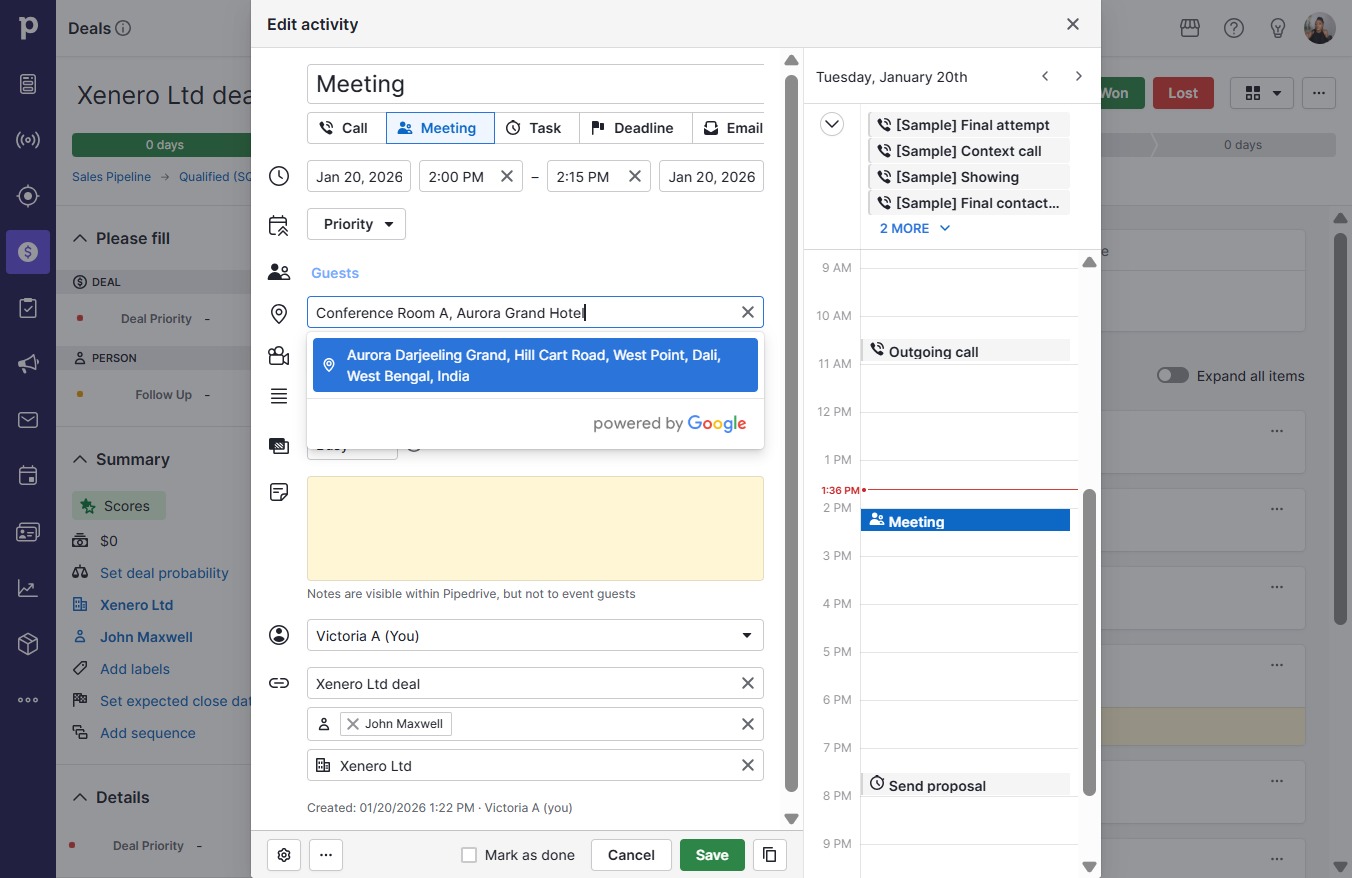Viewport: 1352px width, 878px height.
Task: Open the Help question mark icon
Action: (x=1234, y=28)
